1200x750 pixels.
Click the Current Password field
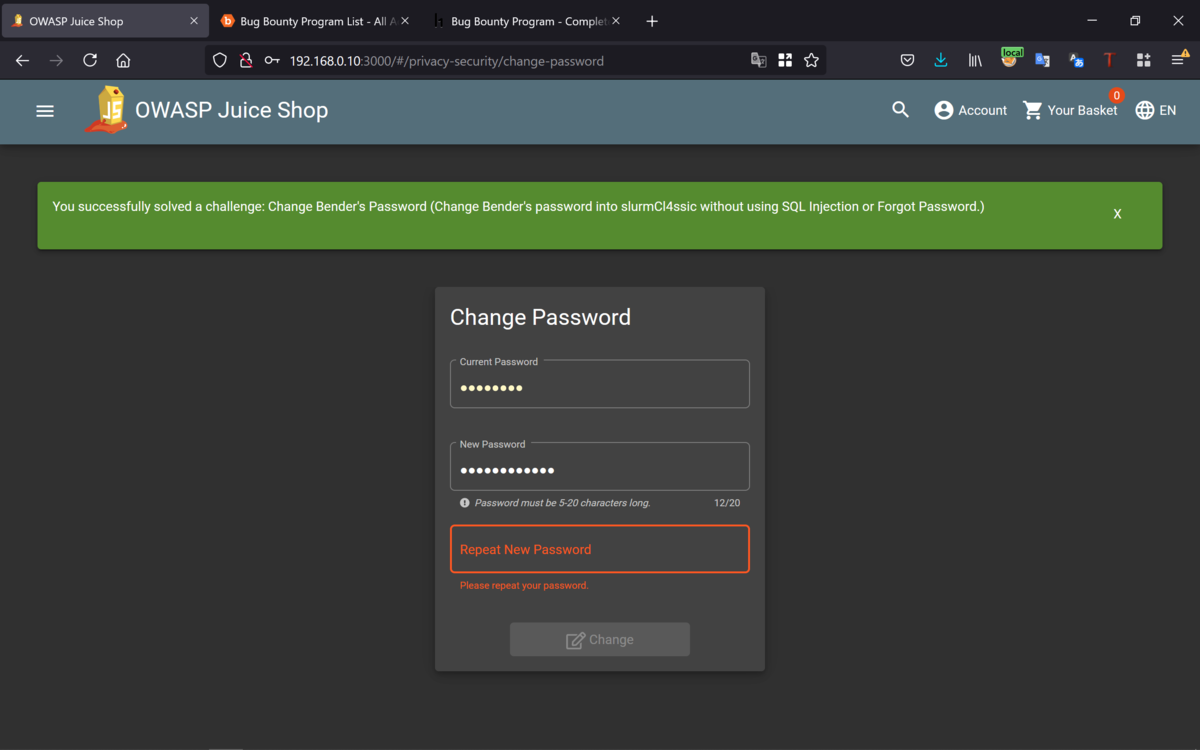(x=600, y=384)
